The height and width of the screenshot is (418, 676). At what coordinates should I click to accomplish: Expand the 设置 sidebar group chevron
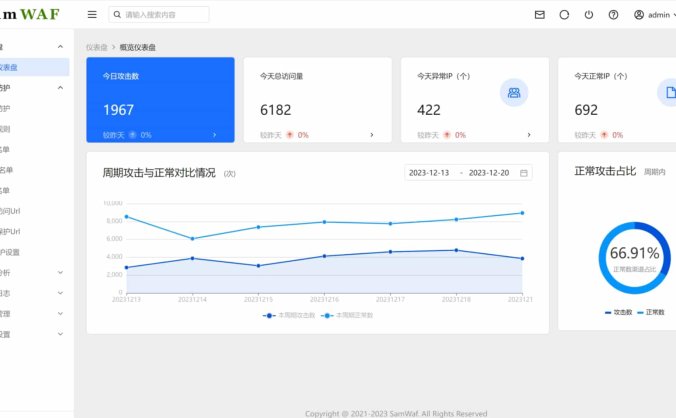point(60,334)
